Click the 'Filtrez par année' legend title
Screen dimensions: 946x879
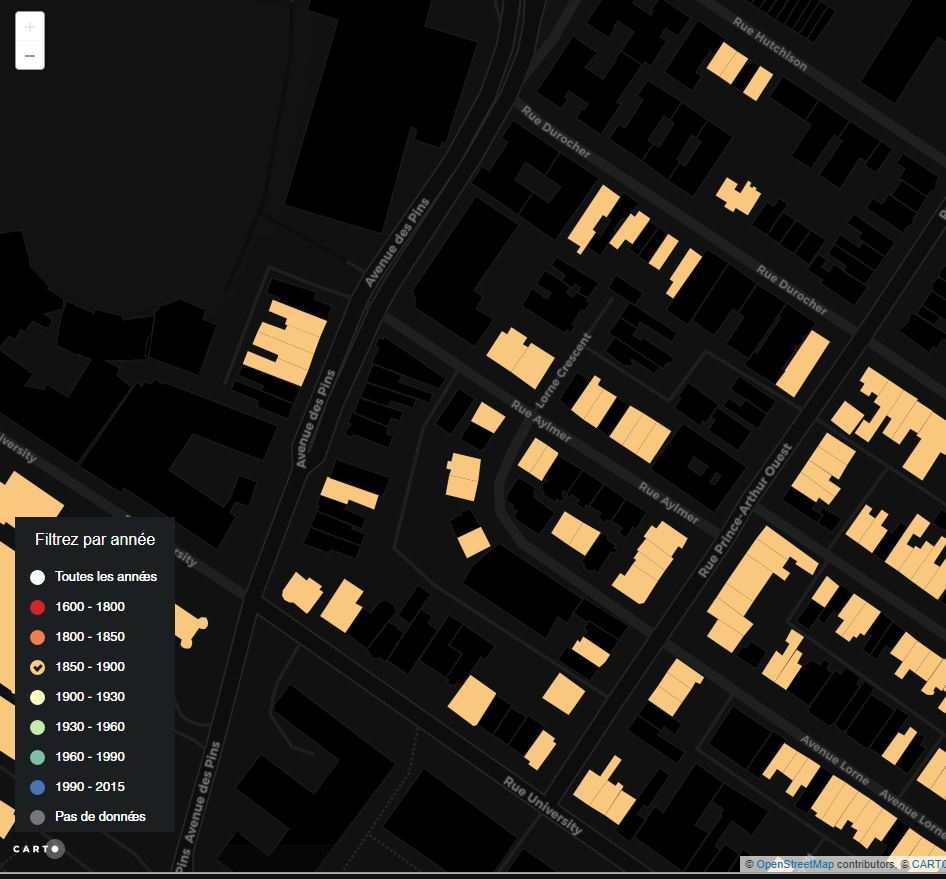pos(95,540)
